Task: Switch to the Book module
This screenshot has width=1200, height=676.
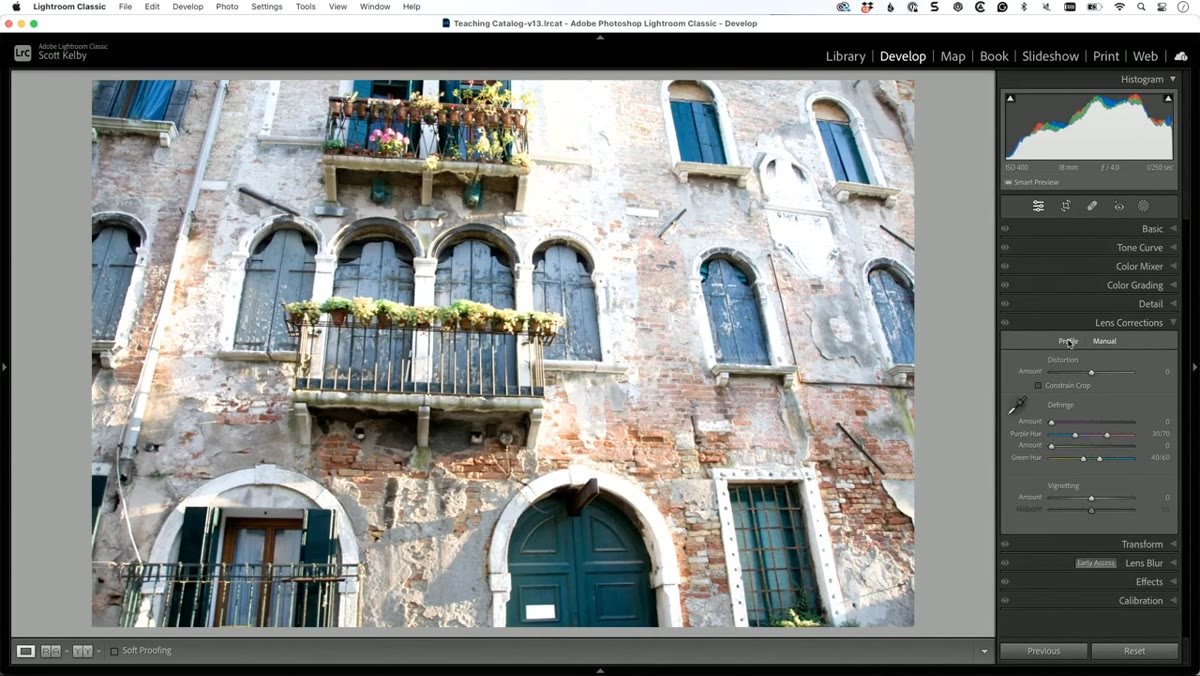Action: (x=994, y=57)
